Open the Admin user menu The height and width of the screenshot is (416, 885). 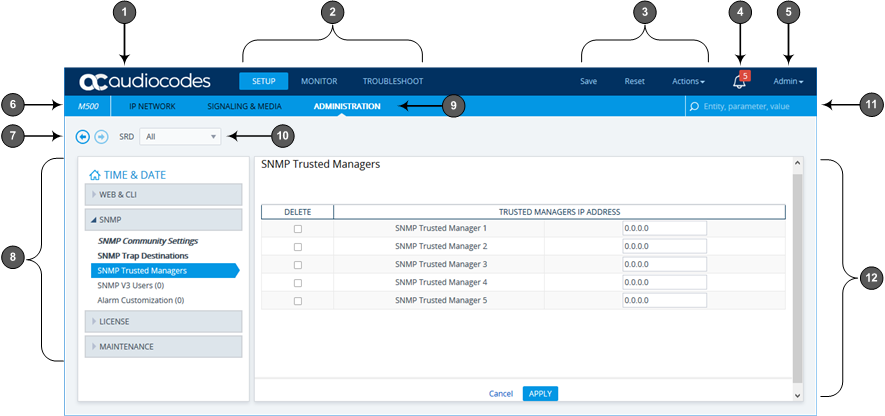tap(788, 81)
